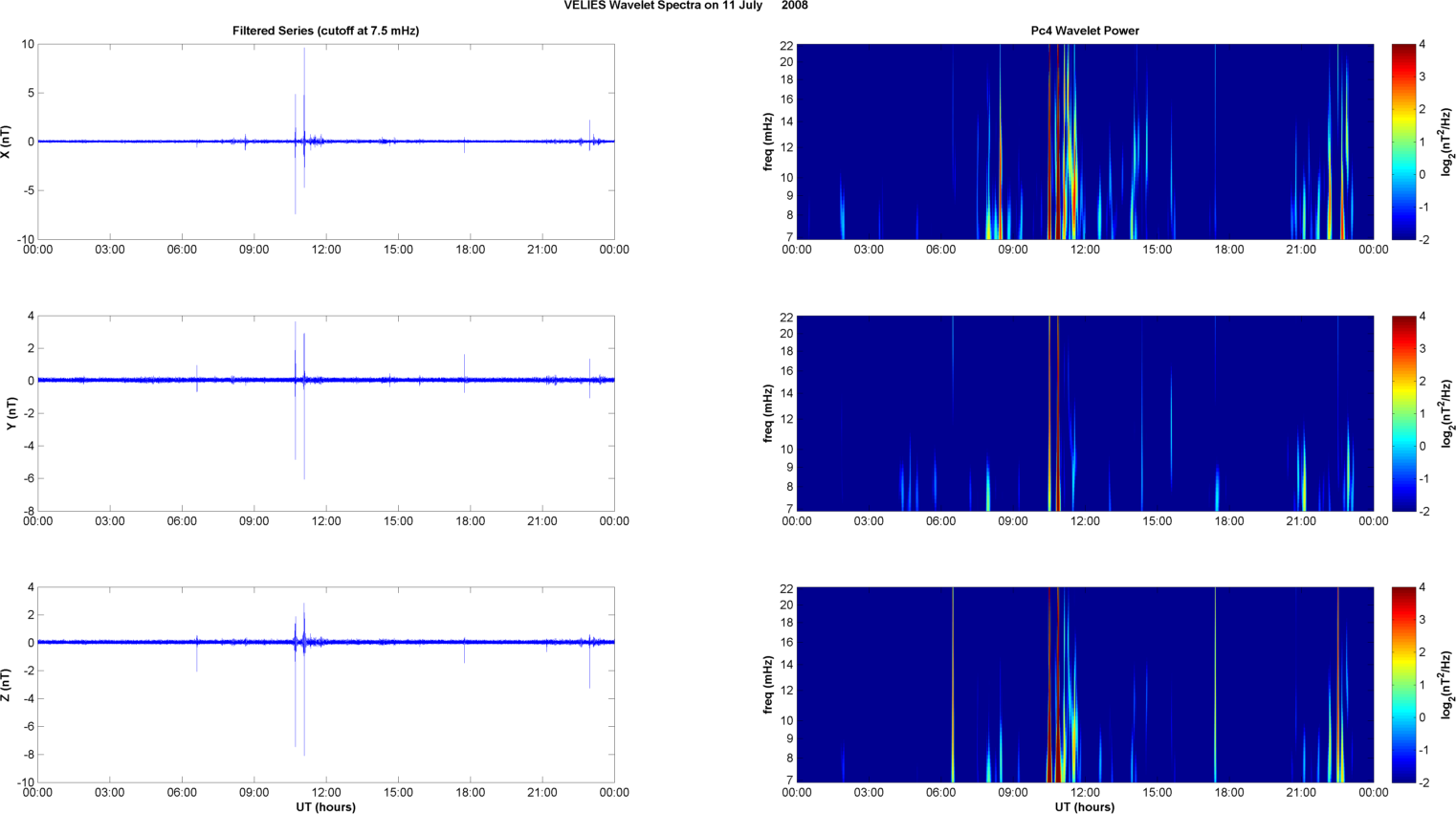Click "UT (hours)" label under the Z series plot
1456x814 pixels.
(x=325, y=806)
